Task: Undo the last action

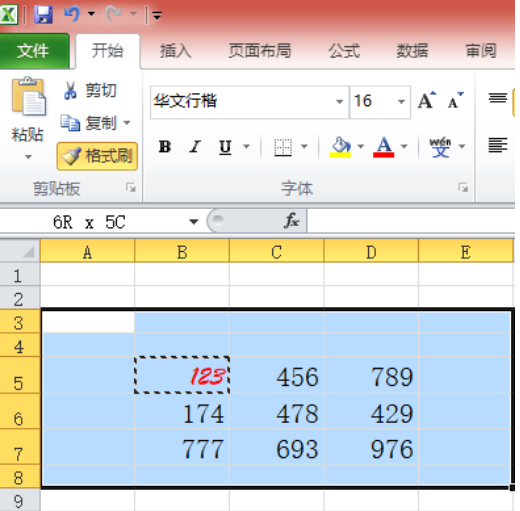Action: 71,14
